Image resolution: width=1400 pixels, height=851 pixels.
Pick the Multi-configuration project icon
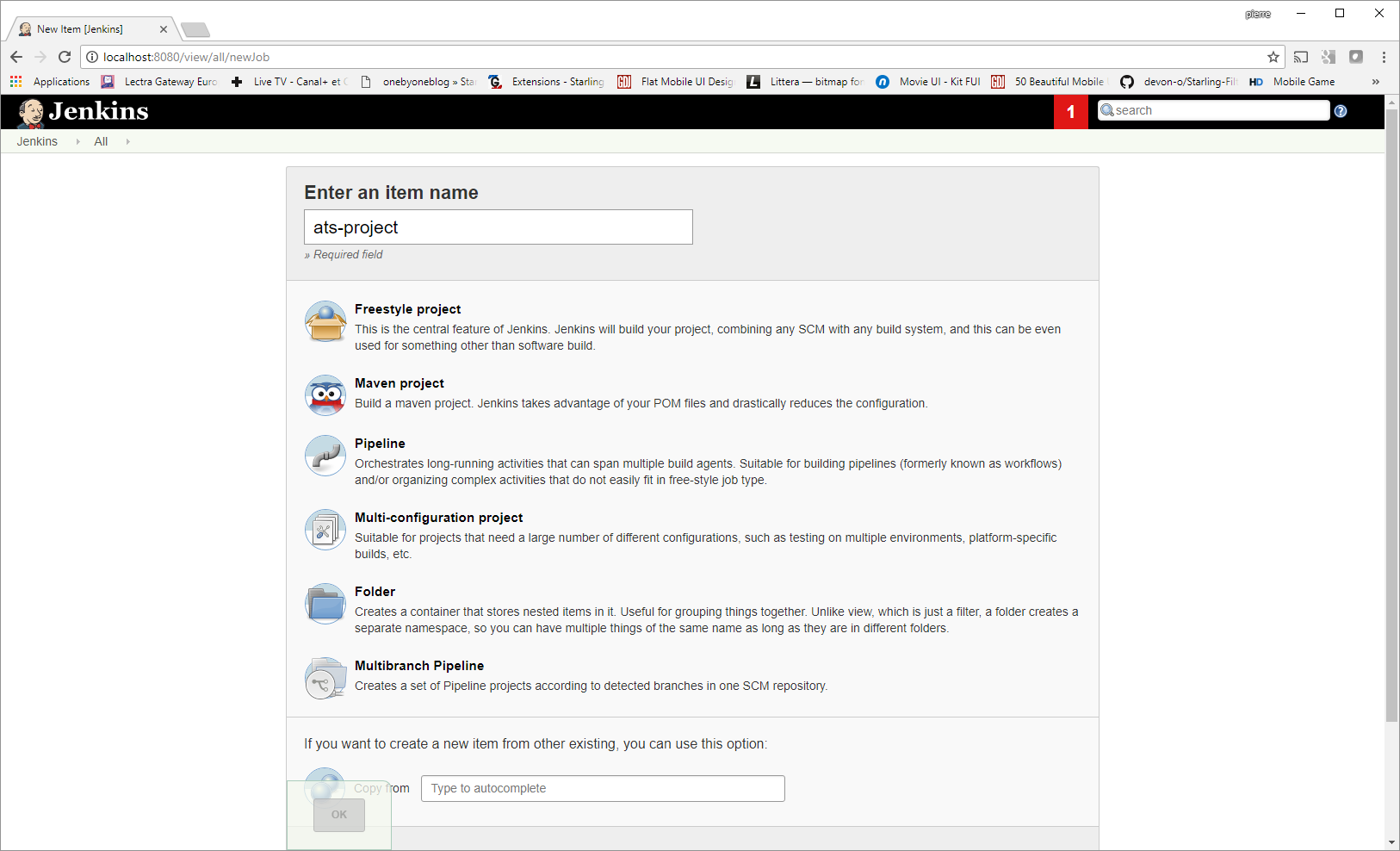click(325, 530)
